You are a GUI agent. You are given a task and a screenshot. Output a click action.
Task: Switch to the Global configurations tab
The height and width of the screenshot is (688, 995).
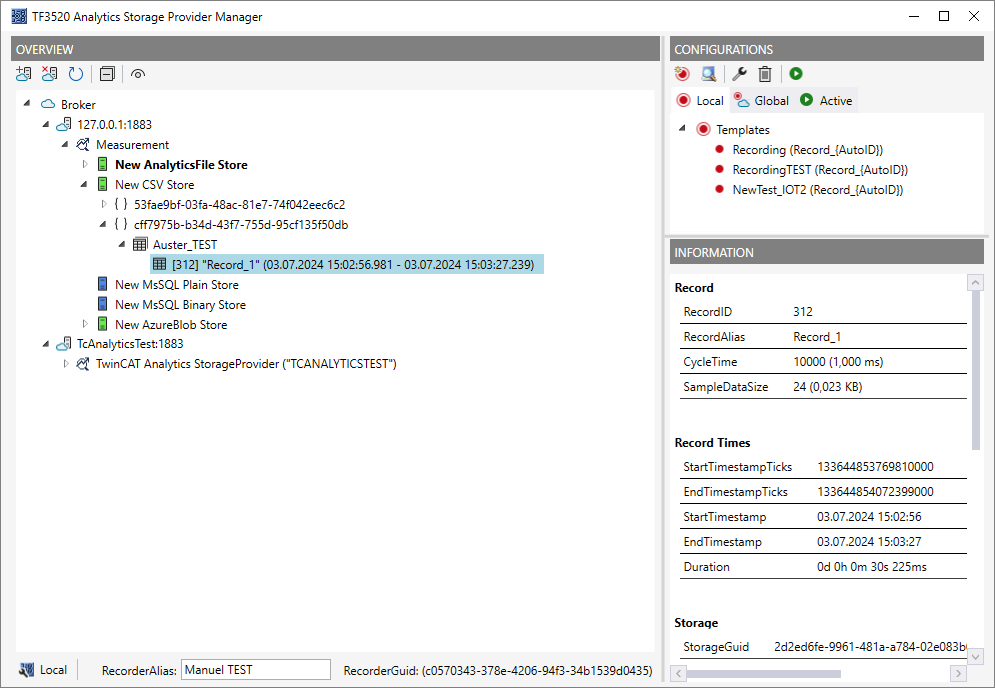pos(761,100)
